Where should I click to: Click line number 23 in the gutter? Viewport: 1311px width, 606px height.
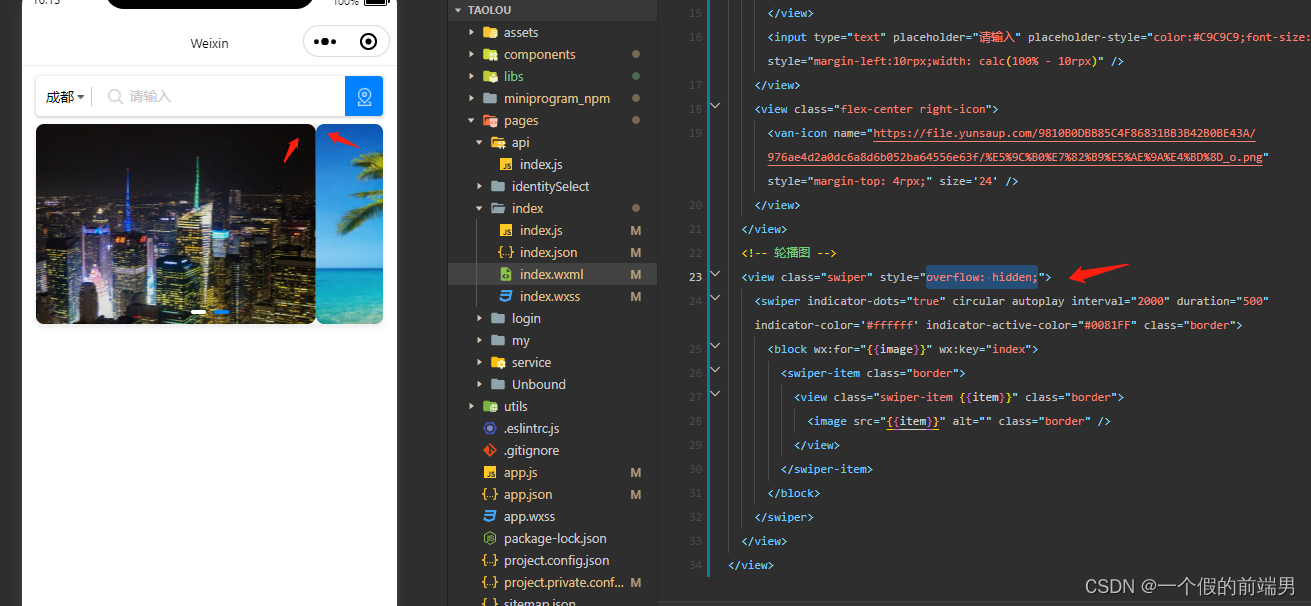tap(695, 277)
